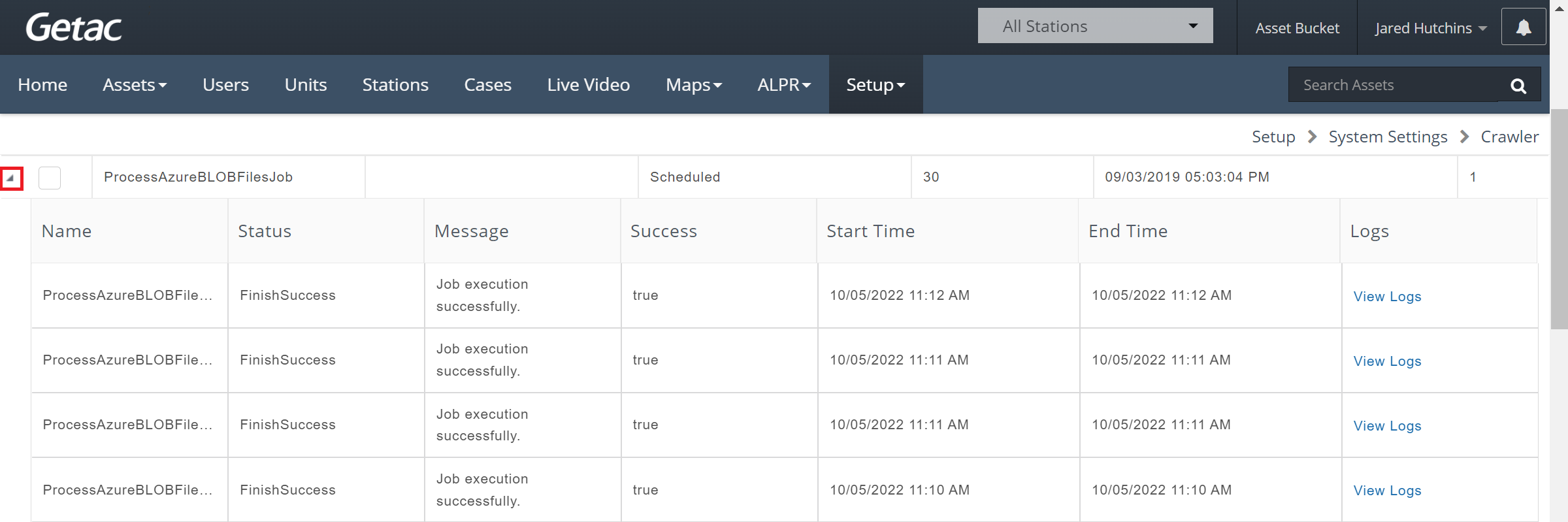1568x522 pixels.
Task: Tick the ProcessAzureBLOBFilesJob checkbox
Action: (x=50, y=178)
